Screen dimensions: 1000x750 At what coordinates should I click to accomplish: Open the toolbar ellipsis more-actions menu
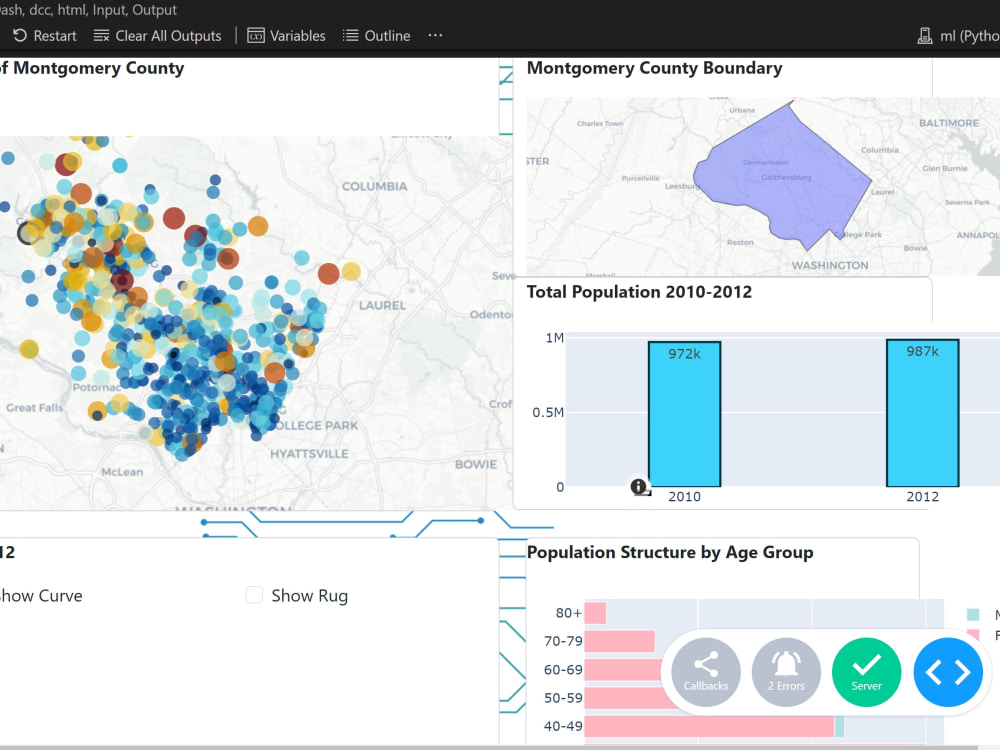click(435, 35)
